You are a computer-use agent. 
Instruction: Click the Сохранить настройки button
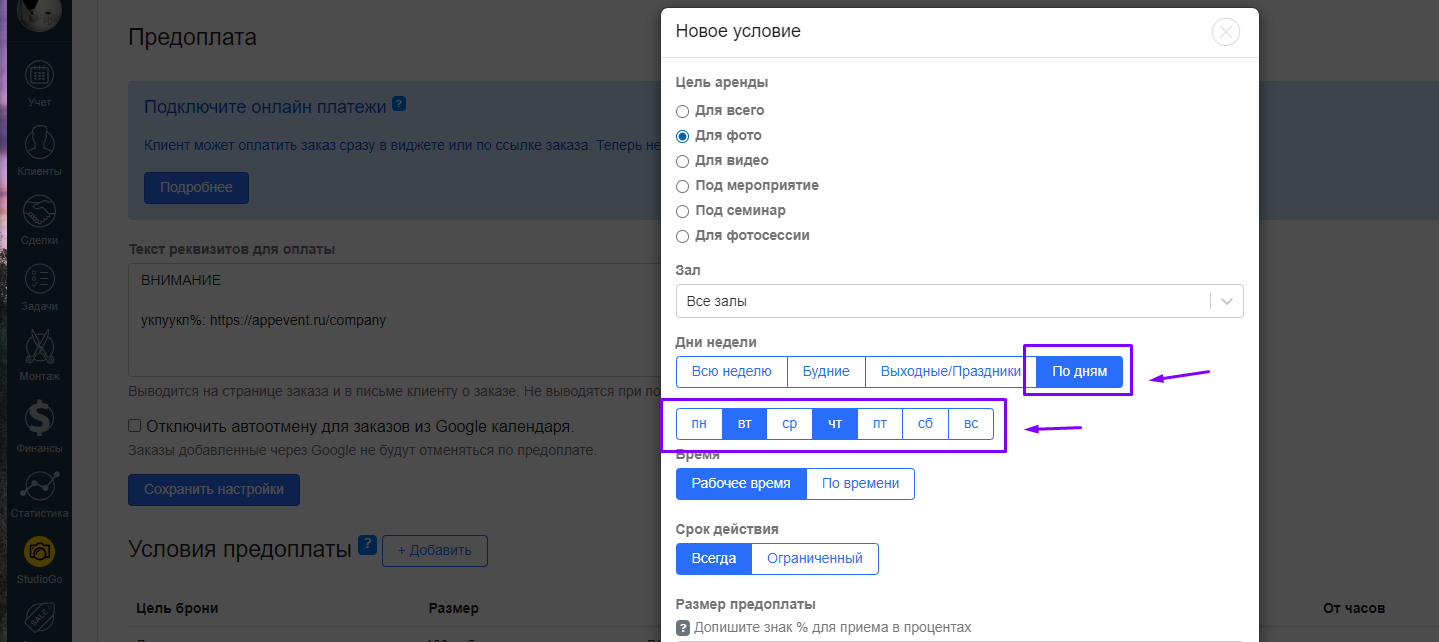(x=214, y=490)
